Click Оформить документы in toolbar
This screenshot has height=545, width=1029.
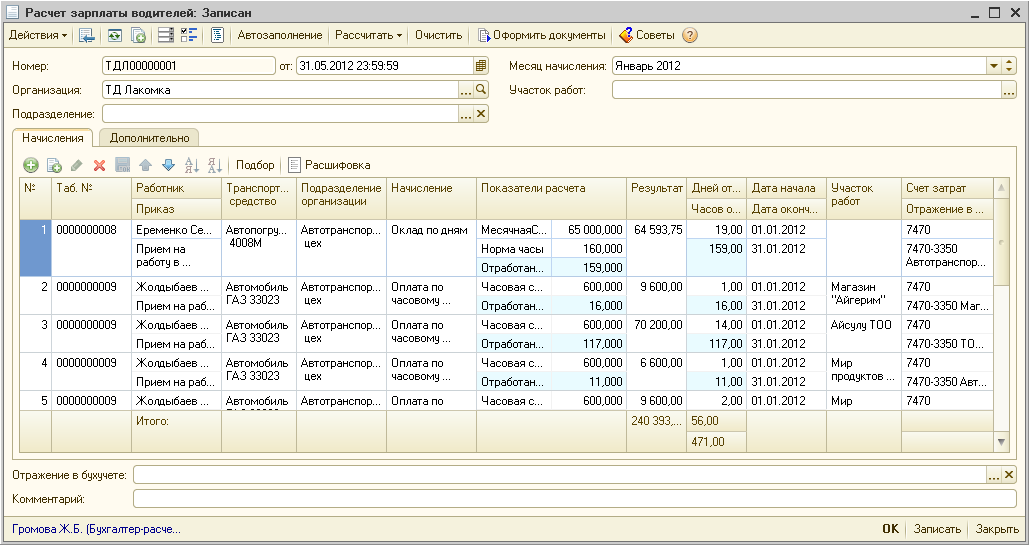[x=541, y=35]
